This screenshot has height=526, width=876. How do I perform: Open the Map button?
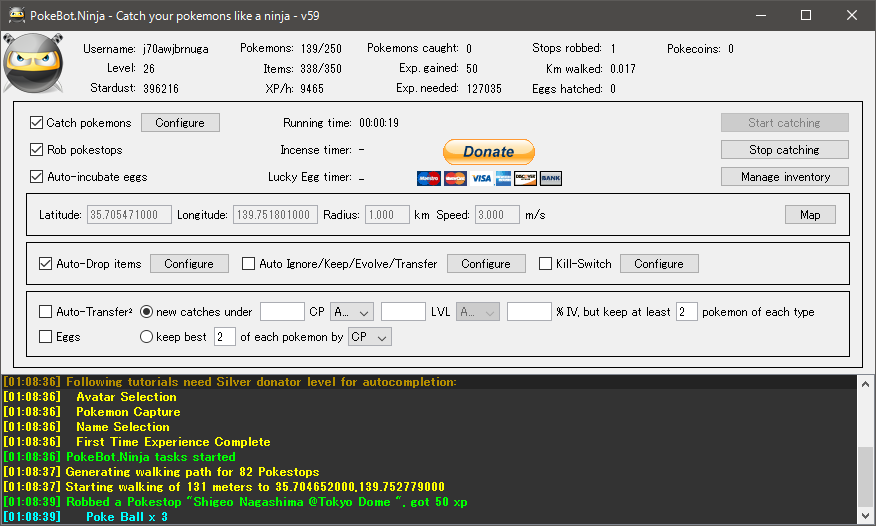(810, 214)
